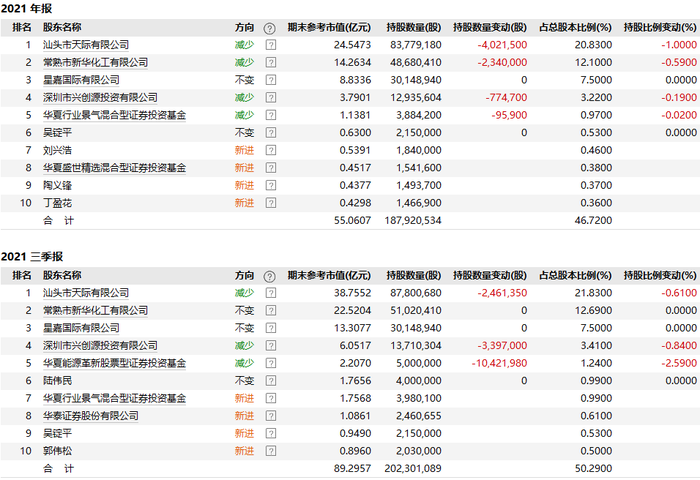Select share change value -10,421,980
The height and width of the screenshot is (480, 700).
pyautogui.click(x=500, y=363)
